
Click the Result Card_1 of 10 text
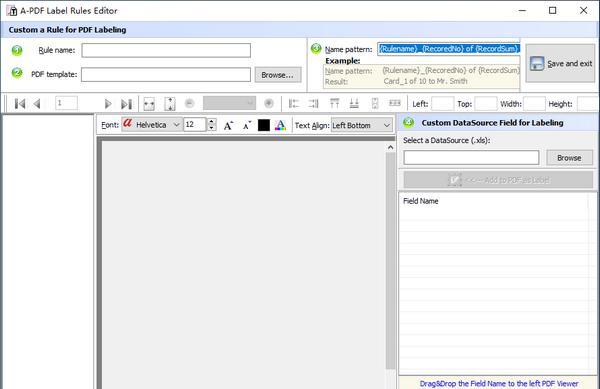point(426,81)
